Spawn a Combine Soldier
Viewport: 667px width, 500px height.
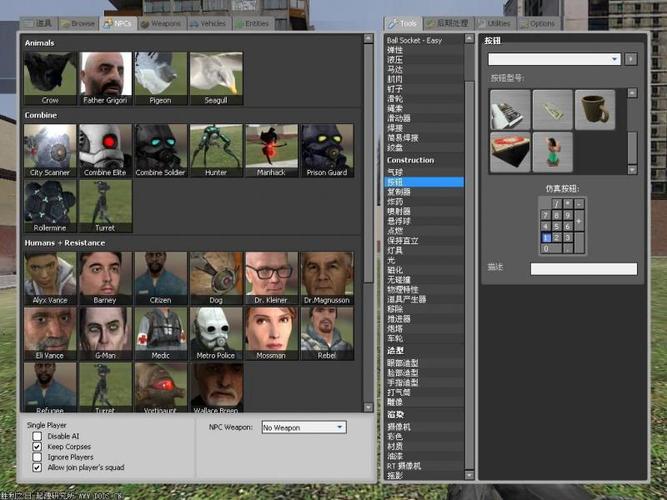click(x=161, y=151)
